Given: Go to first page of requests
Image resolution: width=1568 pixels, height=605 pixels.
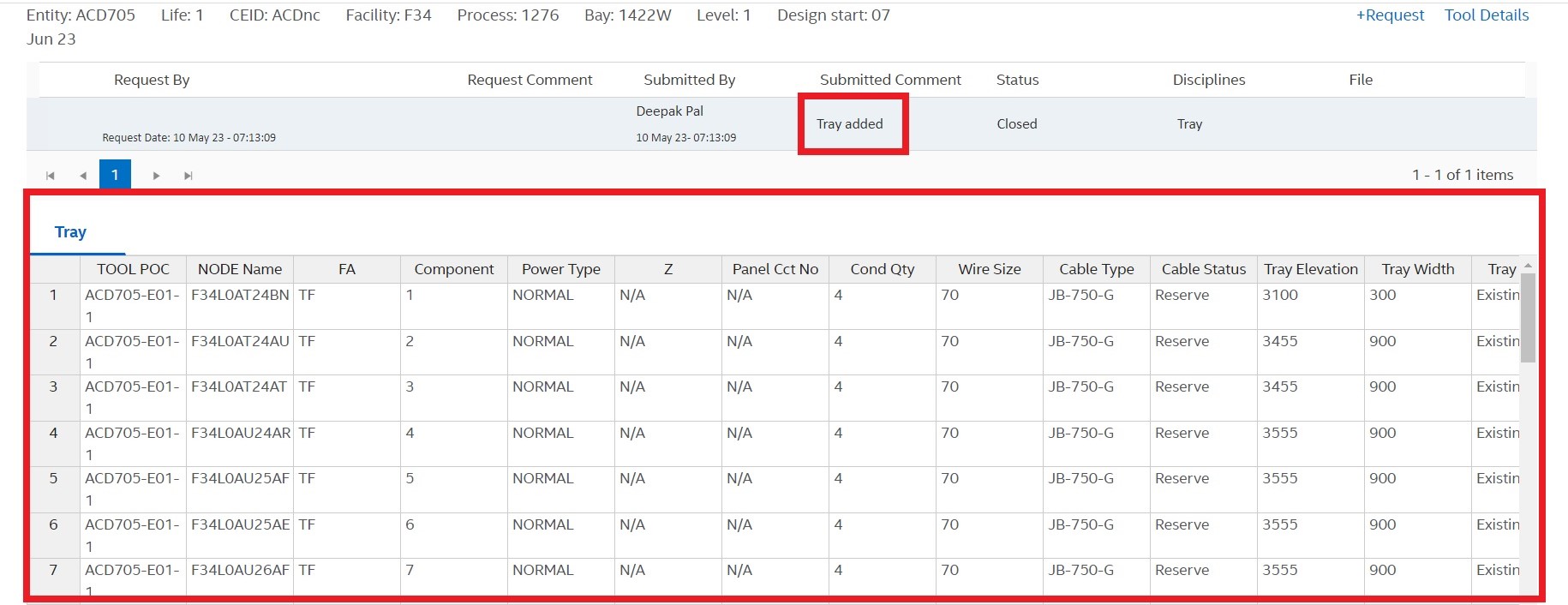Looking at the screenshot, I should tap(51, 176).
